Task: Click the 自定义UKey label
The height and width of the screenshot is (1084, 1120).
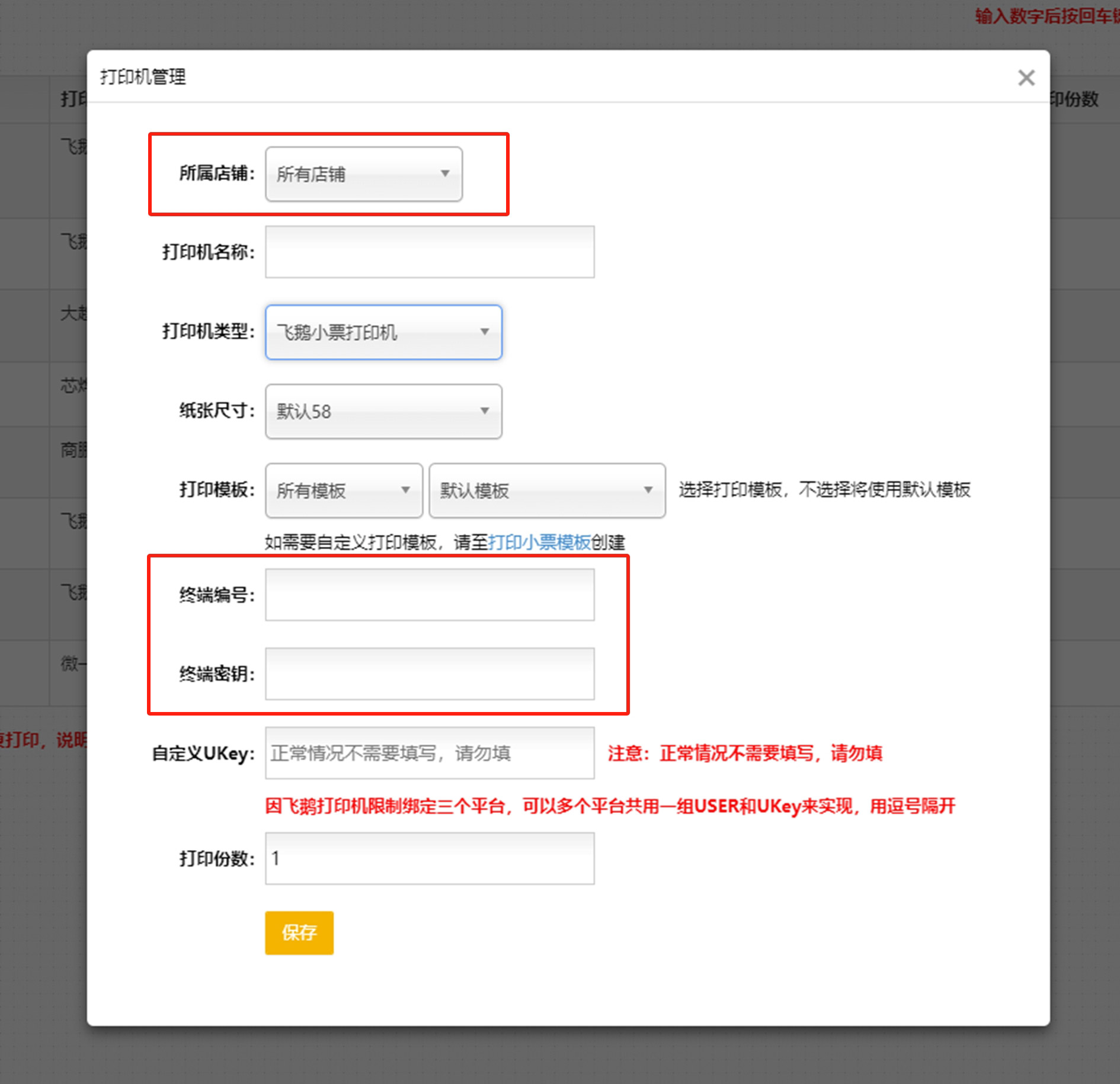Action: tap(203, 753)
